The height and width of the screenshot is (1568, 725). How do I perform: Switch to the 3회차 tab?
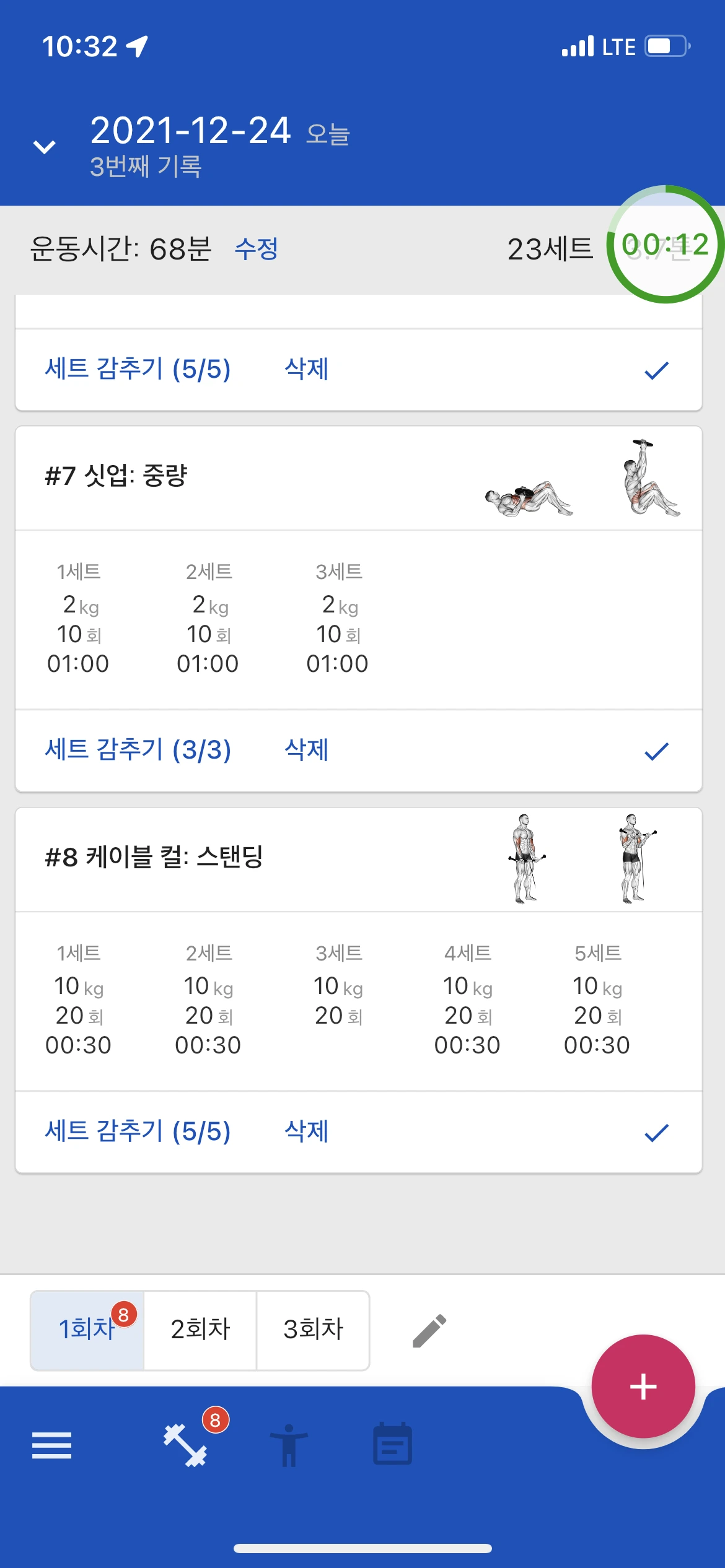[x=314, y=1330]
